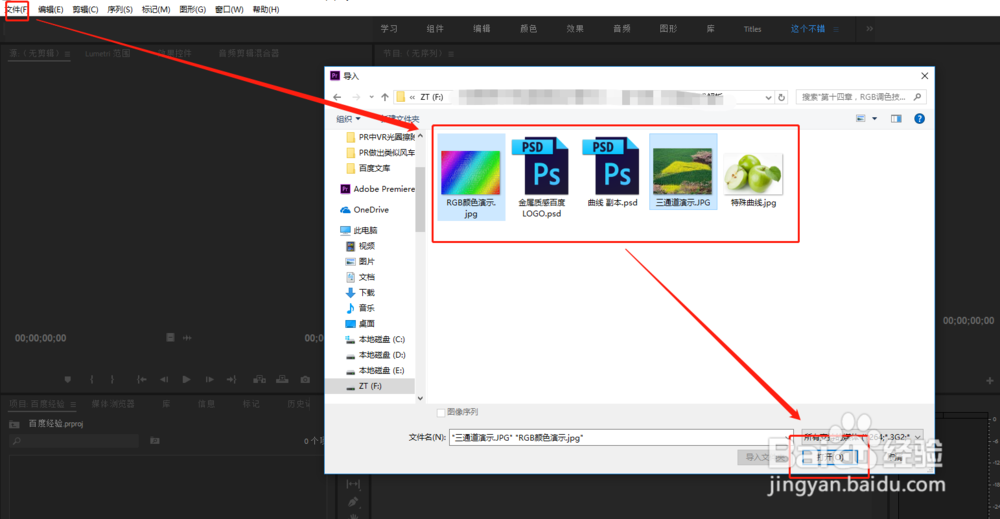The image size is (1000, 519).
Task: Click the navigation pane scrollbar thumb
Action: (420, 199)
